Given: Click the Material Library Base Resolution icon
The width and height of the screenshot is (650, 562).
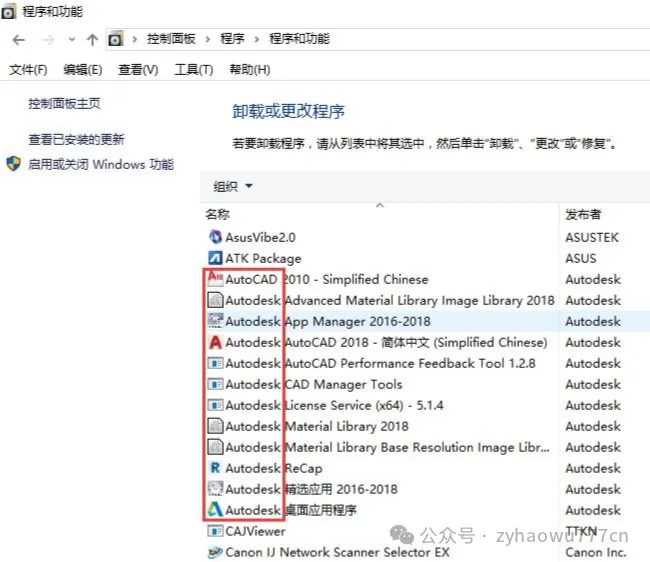Looking at the screenshot, I should (x=215, y=447).
